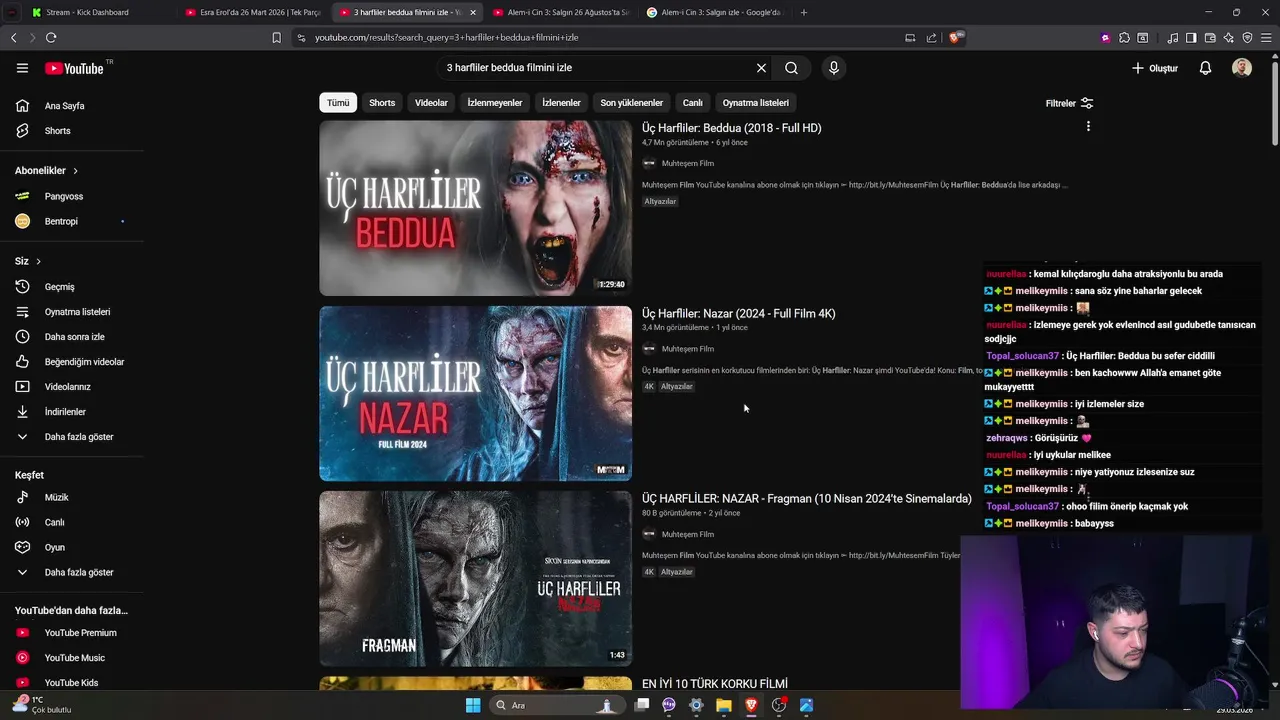Reload the page
Image resolution: width=1280 pixels, height=720 pixels.
click(x=51, y=37)
